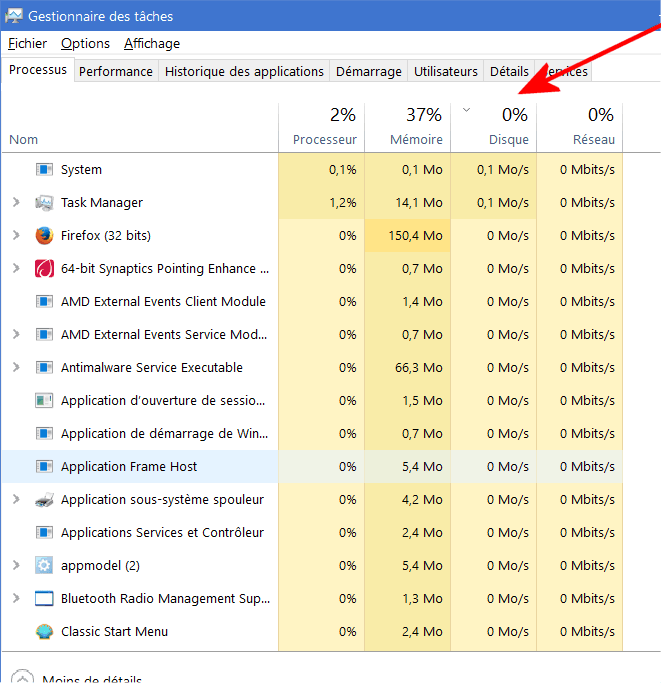661x683 pixels.
Task: Click the Classic Start Menu shell icon
Action: tap(44, 632)
